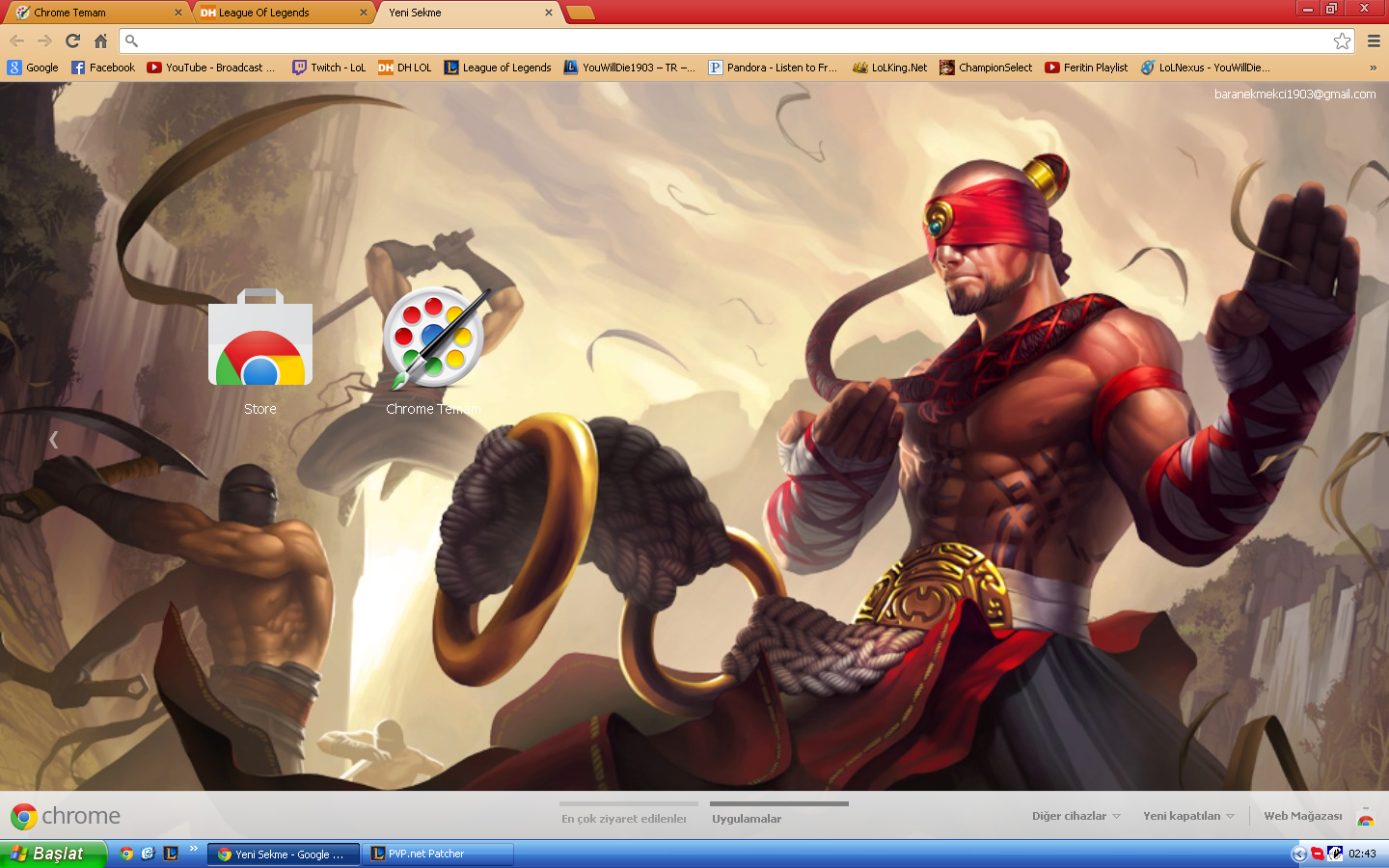Open the LoLNexus - YouWillDie bookmark
This screenshot has width=1389, height=868.
point(1206,68)
